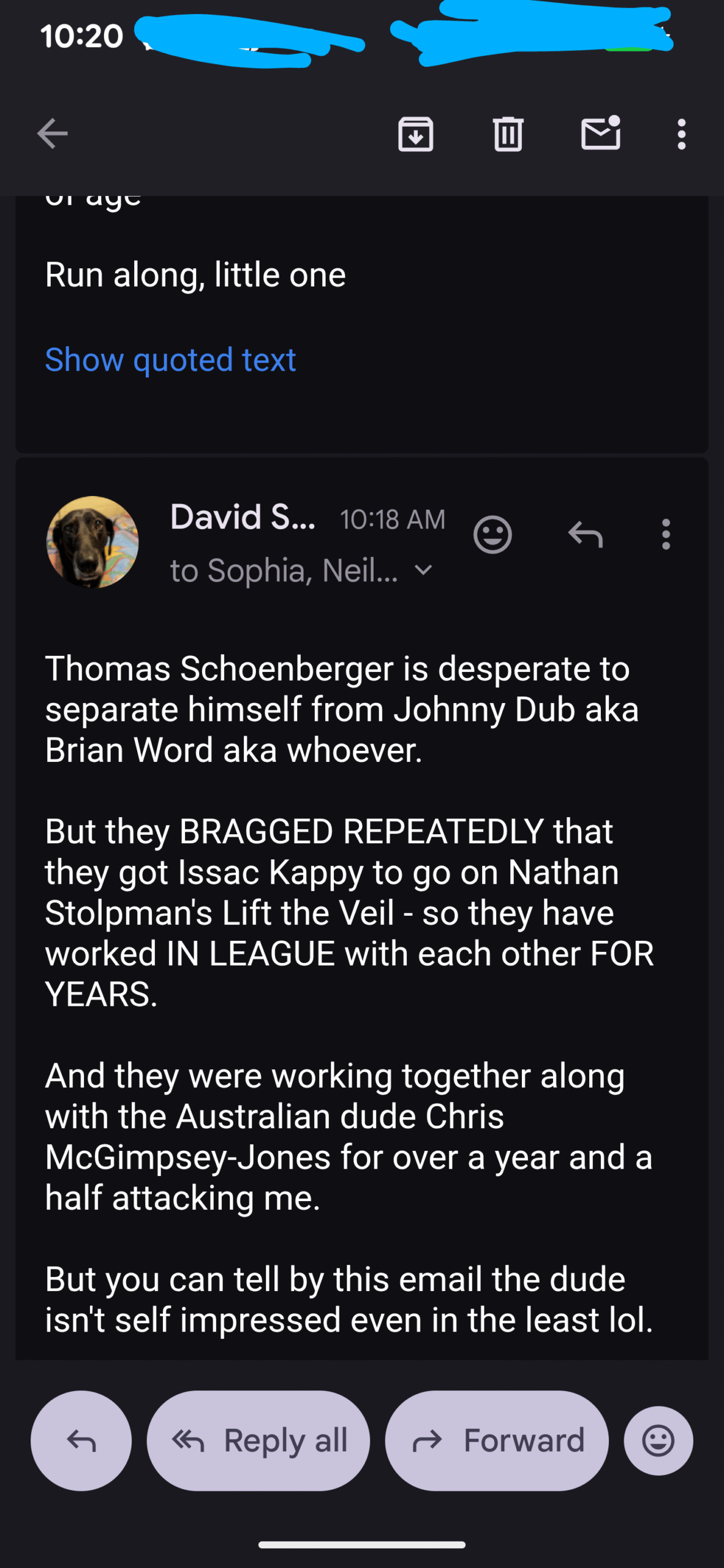Tap the 'to Sophia, Neil...' recipients line
The width and height of the screenshot is (724, 1568).
(x=284, y=571)
